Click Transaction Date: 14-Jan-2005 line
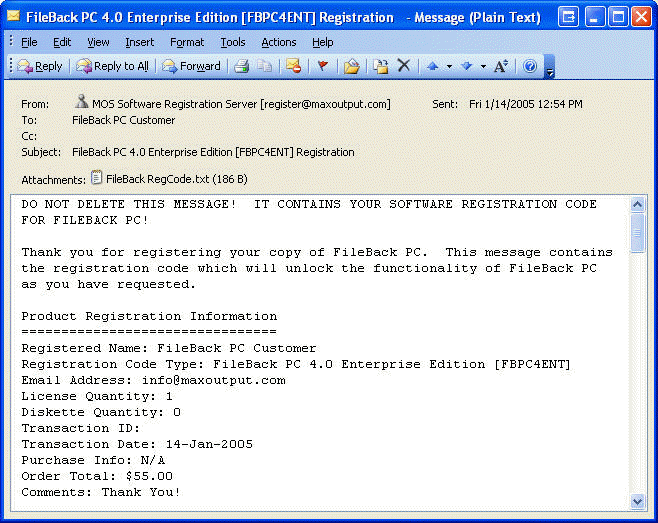The height and width of the screenshot is (523, 658). 137,444
